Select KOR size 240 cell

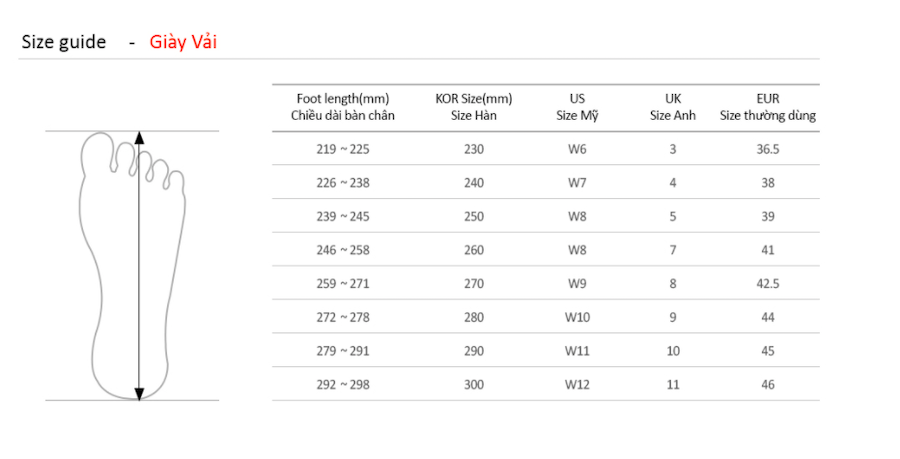point(474,183)
